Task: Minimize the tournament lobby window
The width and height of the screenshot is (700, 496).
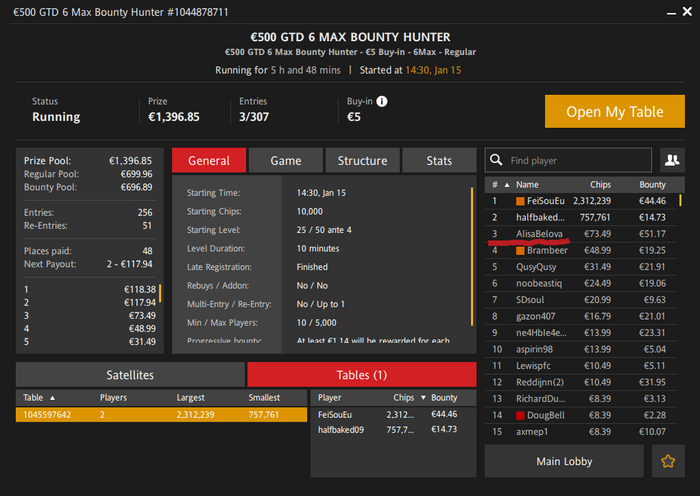Action: 671,13
